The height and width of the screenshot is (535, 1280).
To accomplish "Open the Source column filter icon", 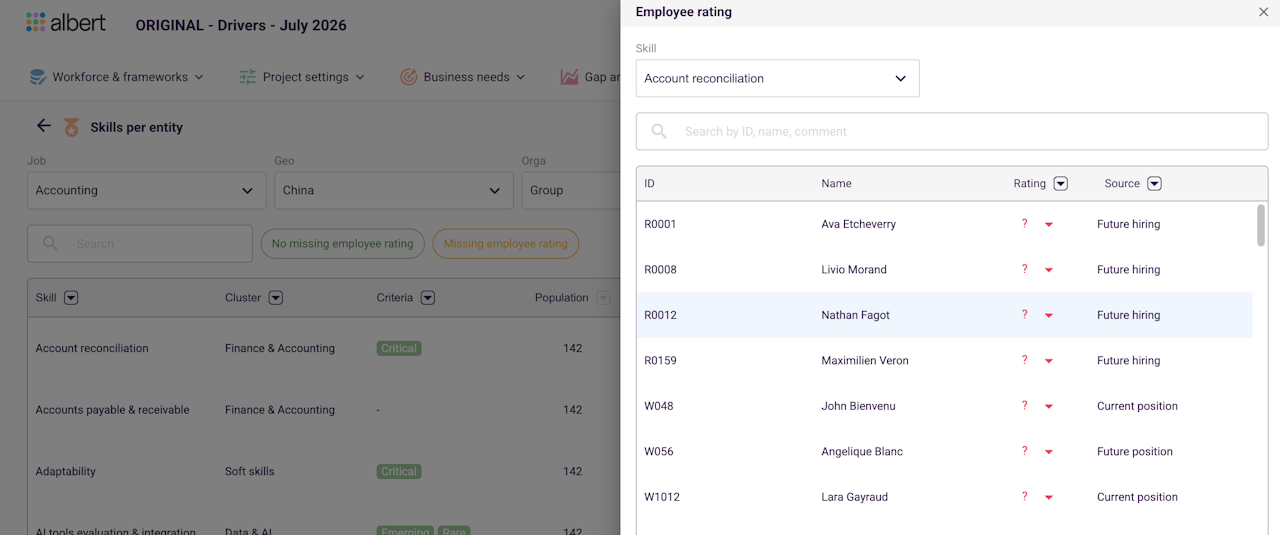I will coord(1154,184).
